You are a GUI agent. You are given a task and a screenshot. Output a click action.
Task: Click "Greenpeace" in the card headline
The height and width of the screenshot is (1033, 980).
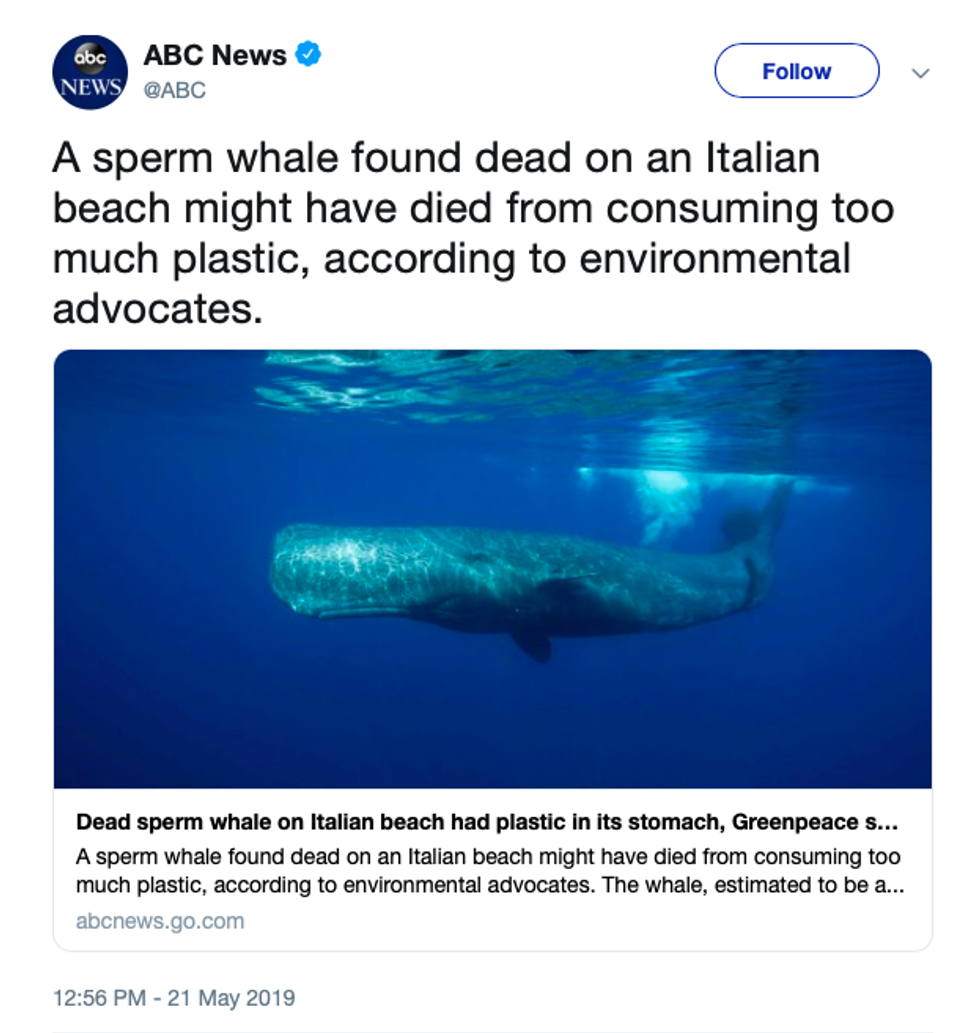790,823
